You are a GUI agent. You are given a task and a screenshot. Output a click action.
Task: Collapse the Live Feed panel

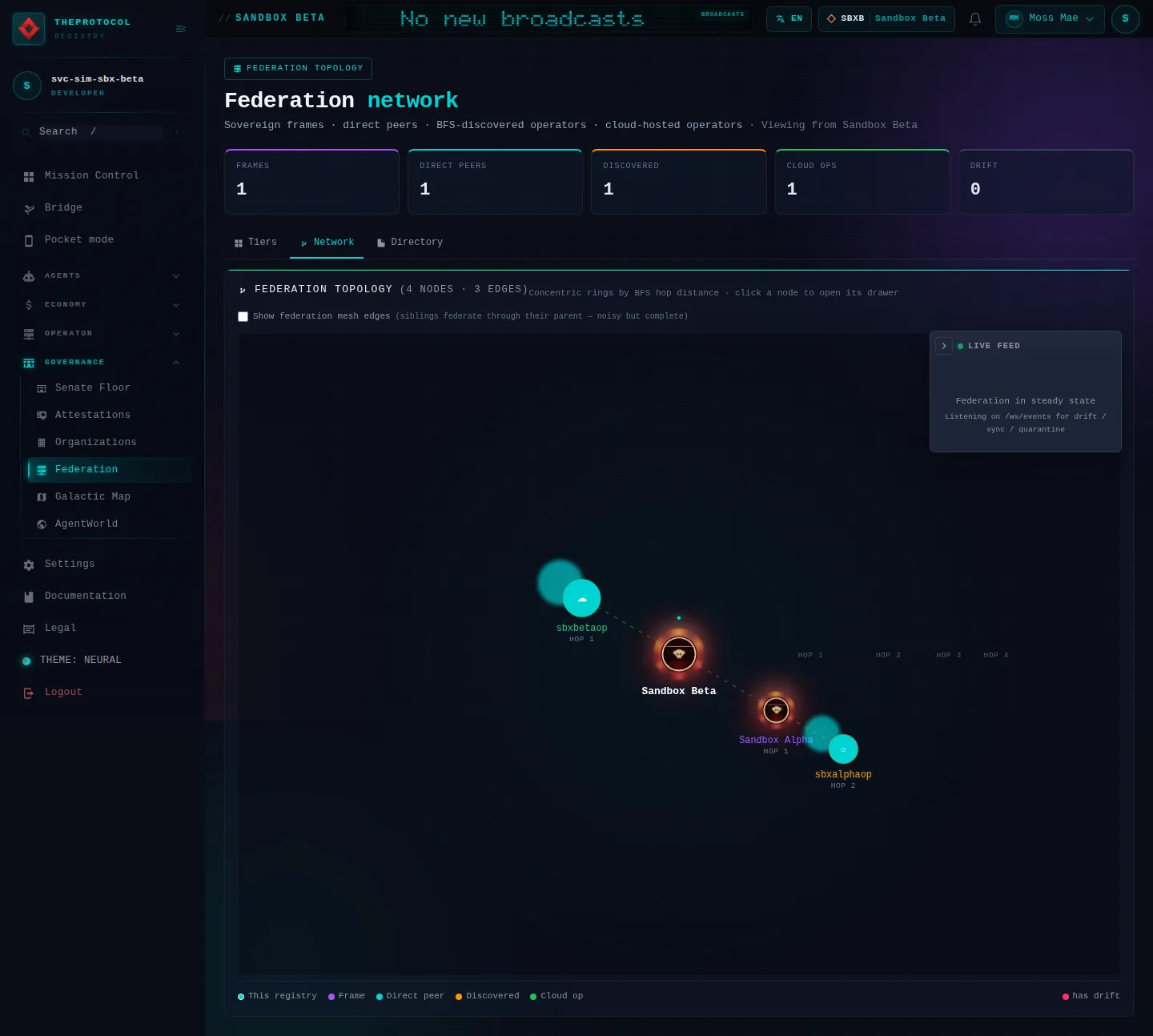944,346
